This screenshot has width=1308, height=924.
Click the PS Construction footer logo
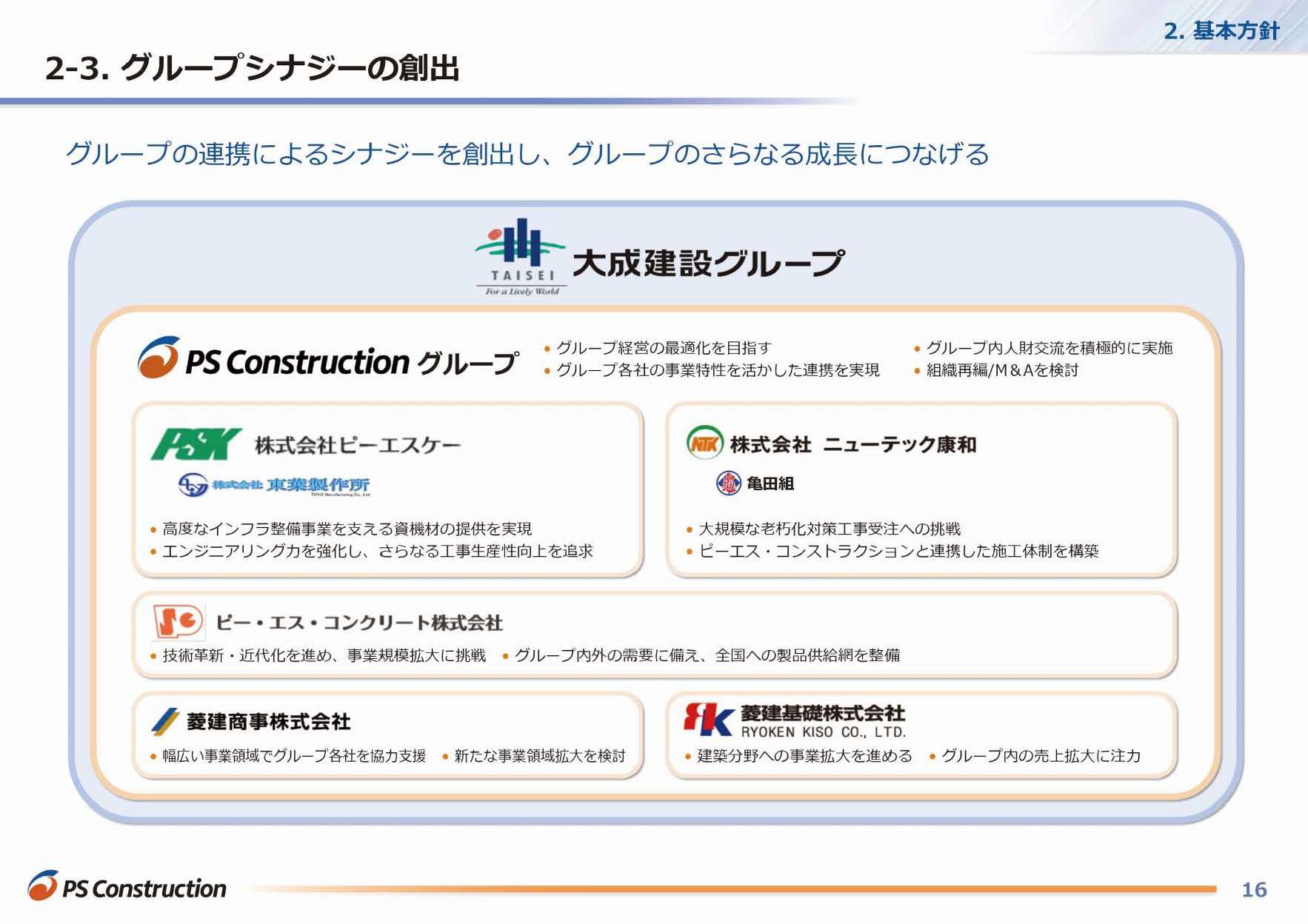127,886
